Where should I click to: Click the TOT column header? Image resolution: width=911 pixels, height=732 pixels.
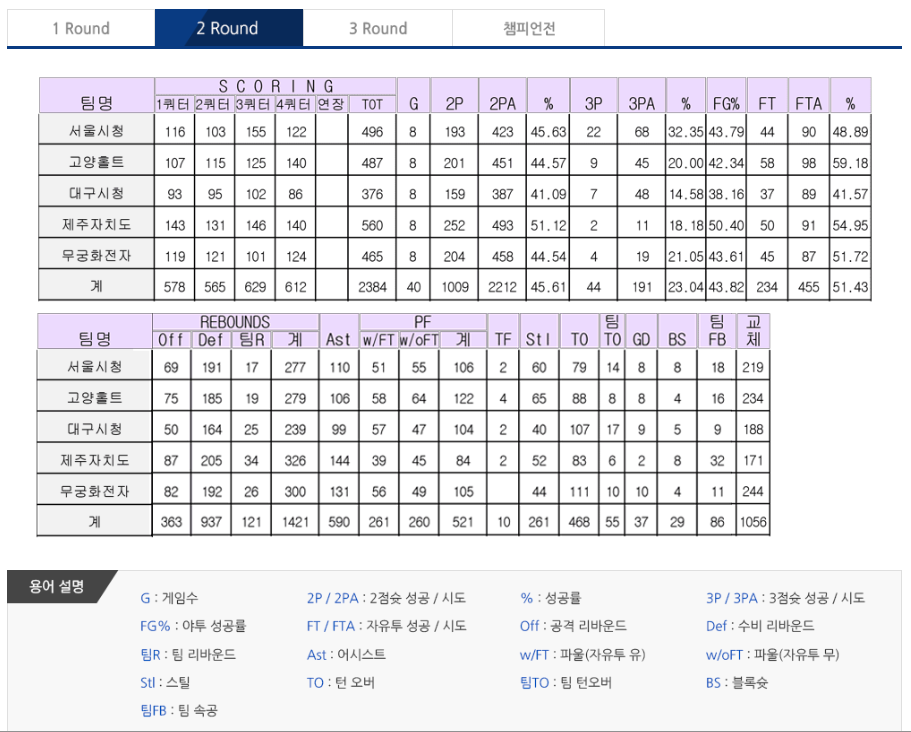pos(372,105)
